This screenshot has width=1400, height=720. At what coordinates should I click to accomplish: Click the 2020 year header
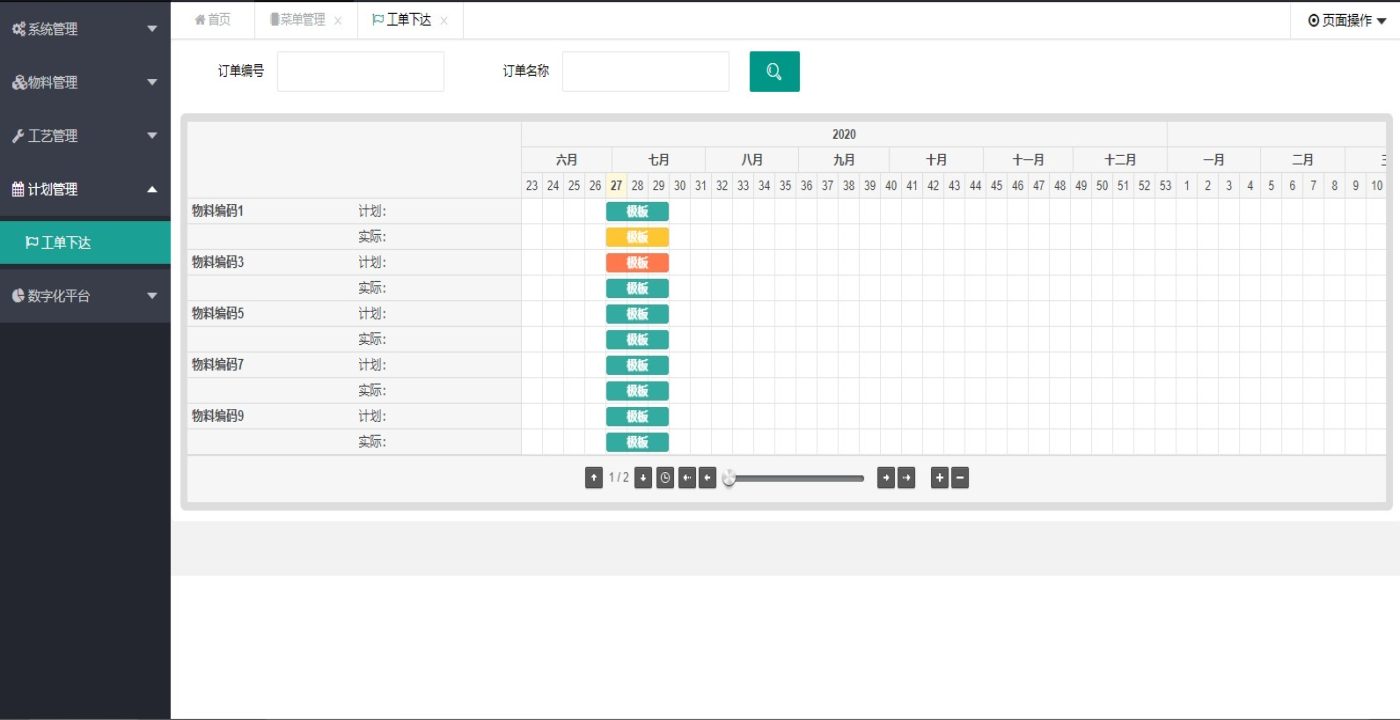click(844, 134)
